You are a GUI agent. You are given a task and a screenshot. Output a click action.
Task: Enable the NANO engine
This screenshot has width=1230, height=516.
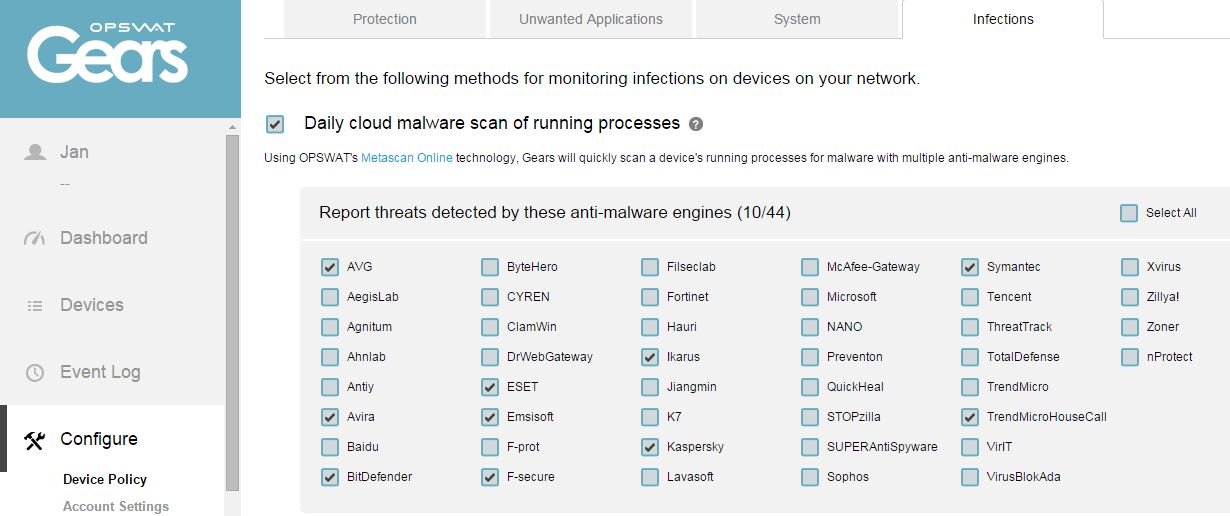(x=810, y=327)
